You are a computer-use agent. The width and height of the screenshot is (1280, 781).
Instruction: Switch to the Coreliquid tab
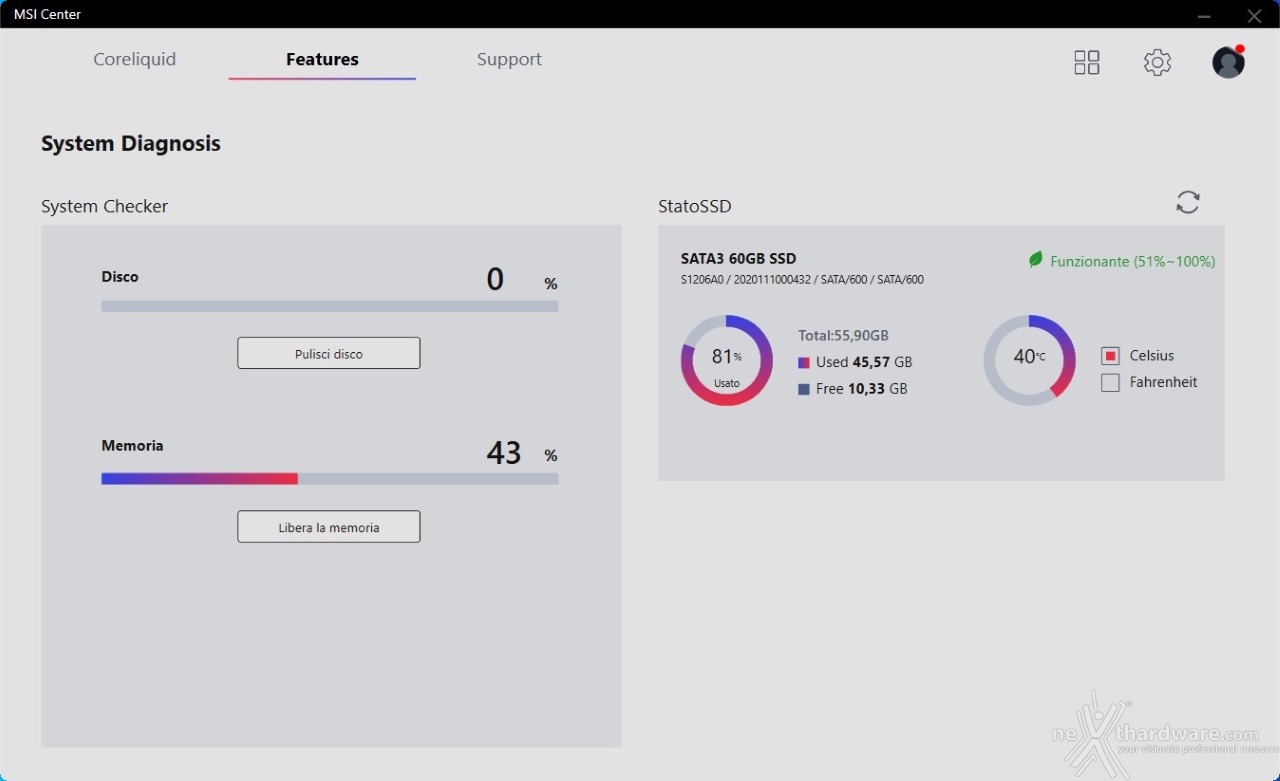pyautogui.click(x=134, y=59)
